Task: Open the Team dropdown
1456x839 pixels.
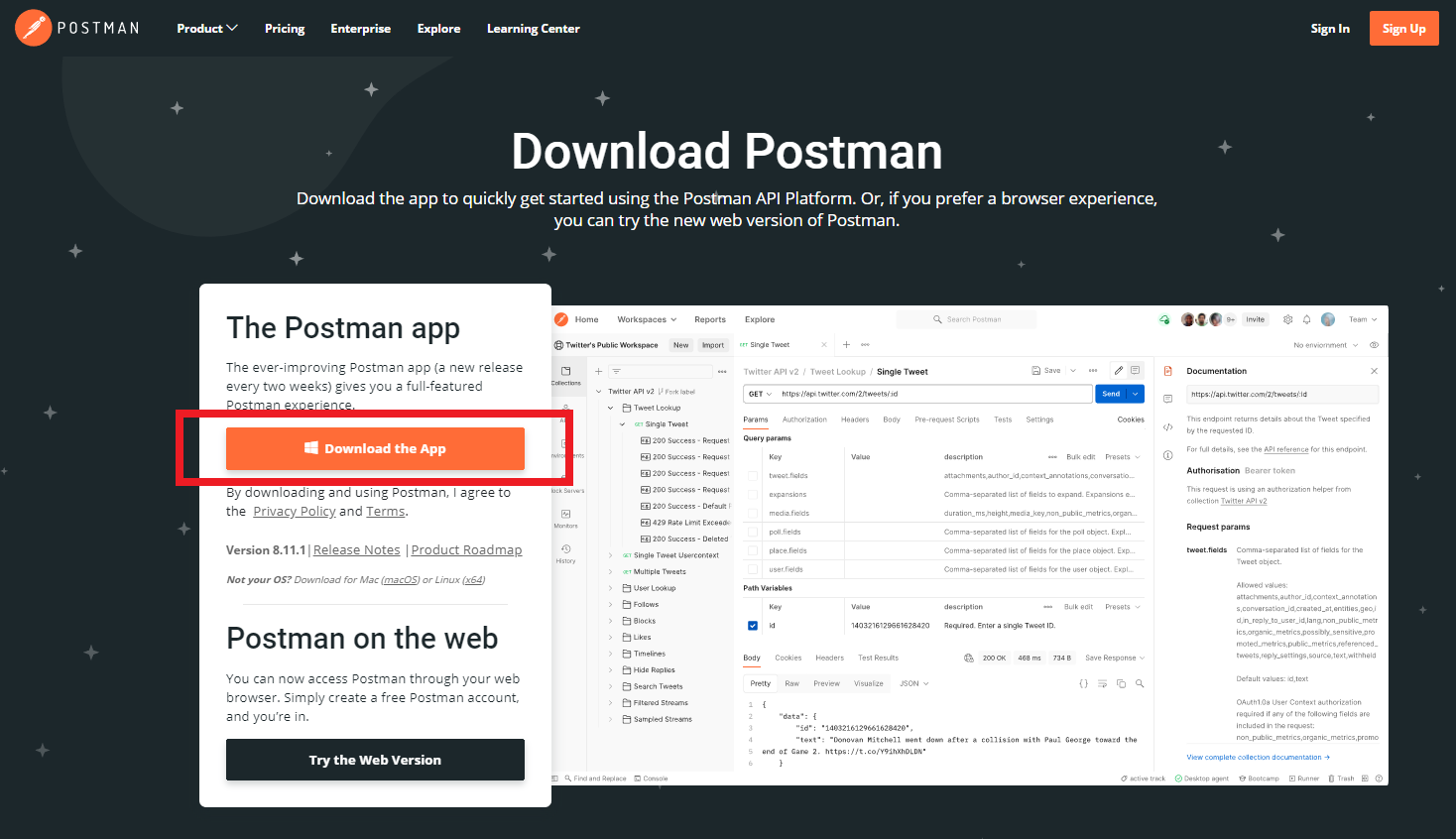Action: 1363,319
